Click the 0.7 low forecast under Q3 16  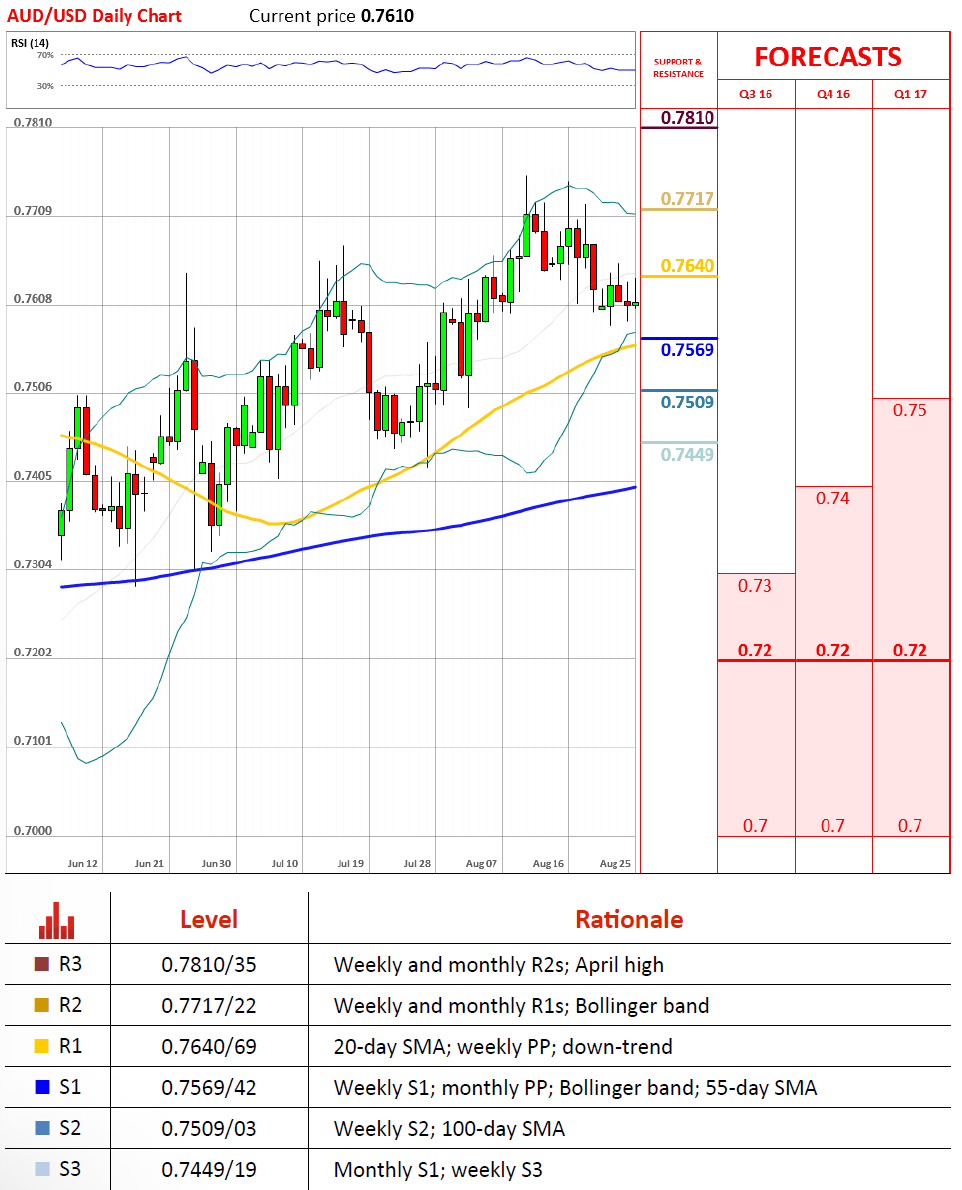pyautogui.click(x=755, y=826)
